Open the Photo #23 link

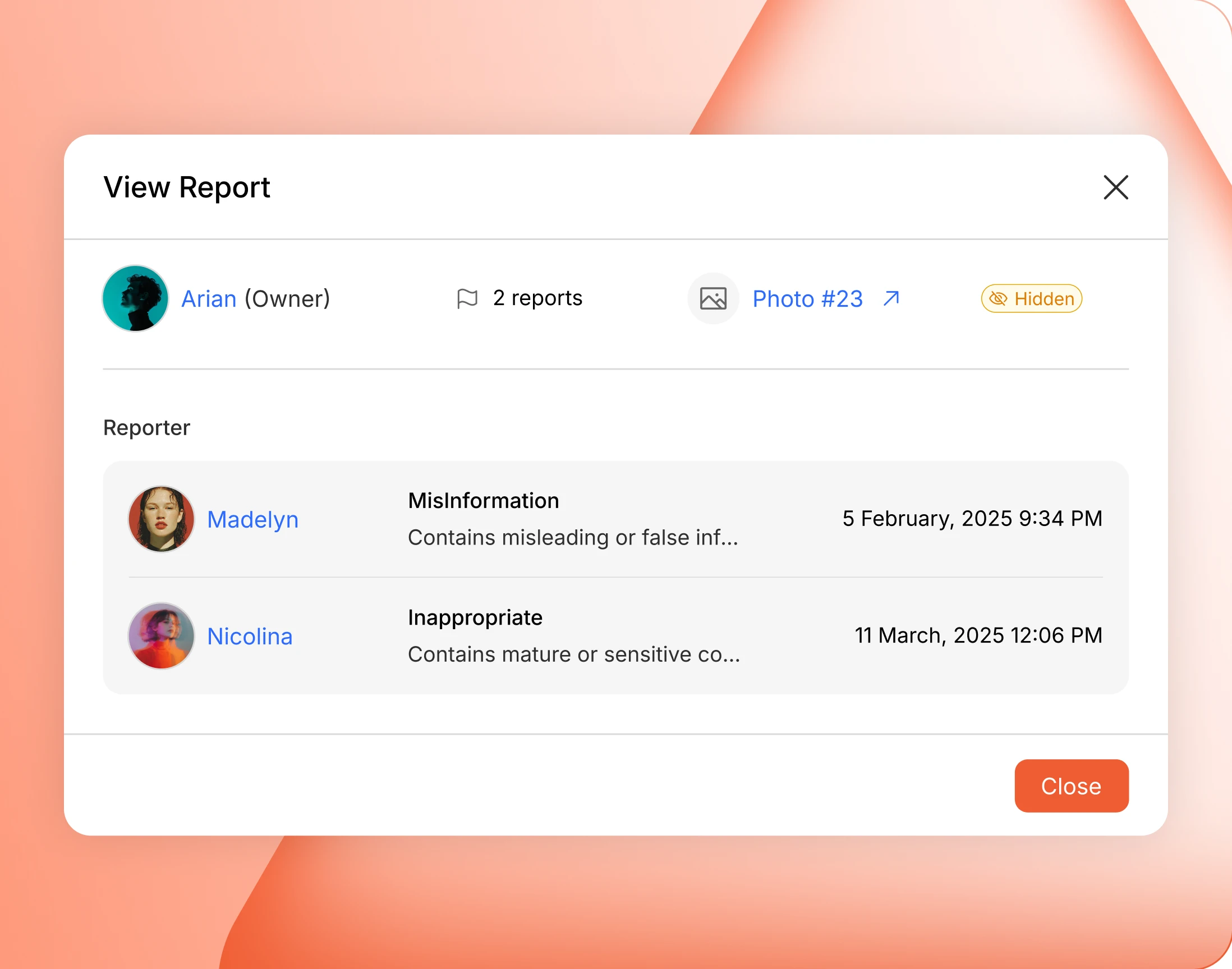coord(807,299)
